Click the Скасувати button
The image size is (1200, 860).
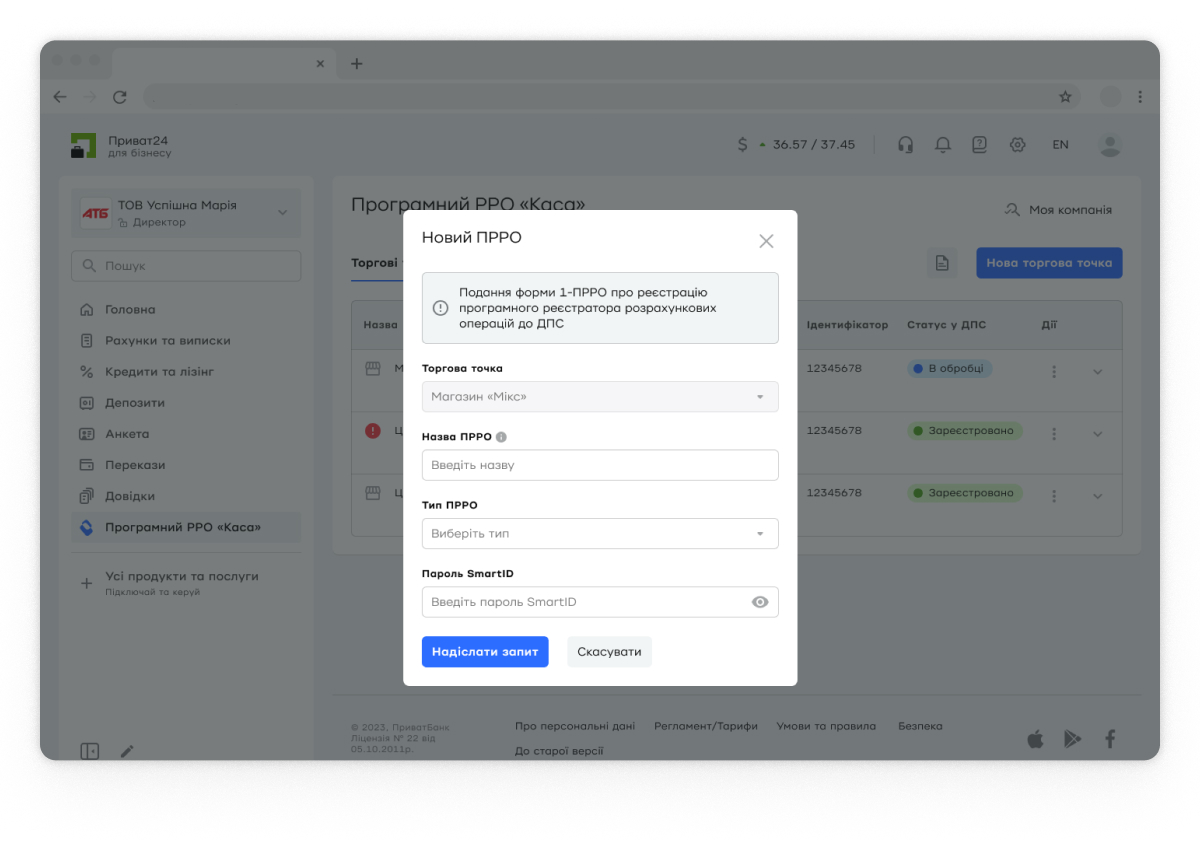pyautogui.click(x=609, y=651)
